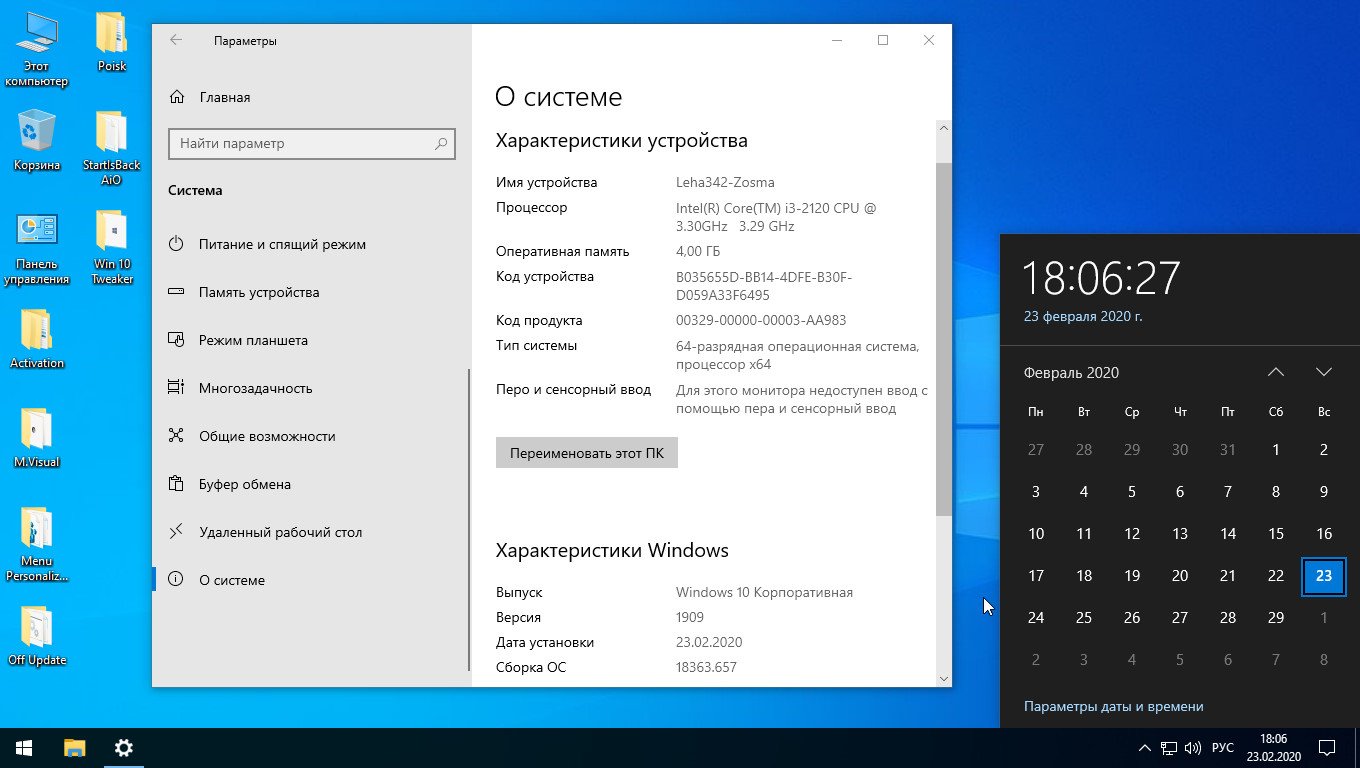Click the 4,00 ГБ memory value

coord(698,251)
